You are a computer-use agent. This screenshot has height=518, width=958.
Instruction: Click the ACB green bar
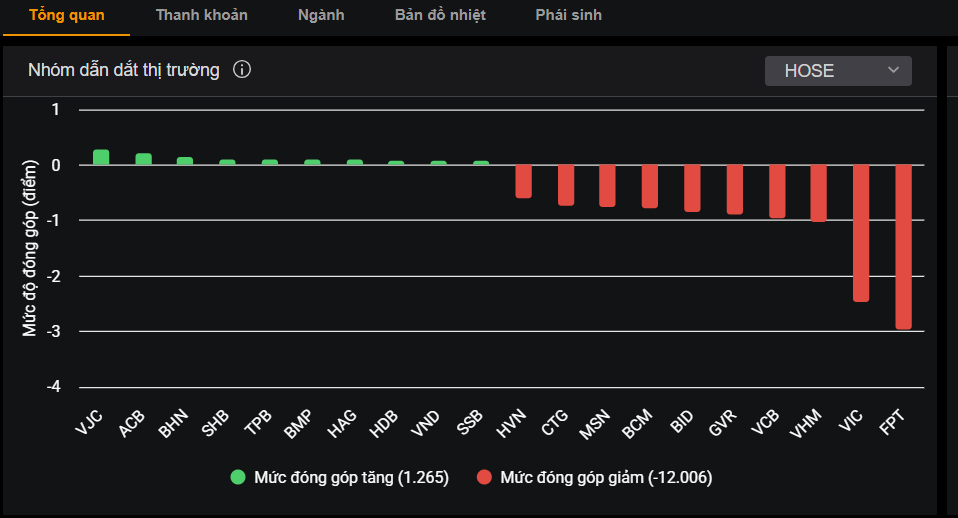[143, 159]
